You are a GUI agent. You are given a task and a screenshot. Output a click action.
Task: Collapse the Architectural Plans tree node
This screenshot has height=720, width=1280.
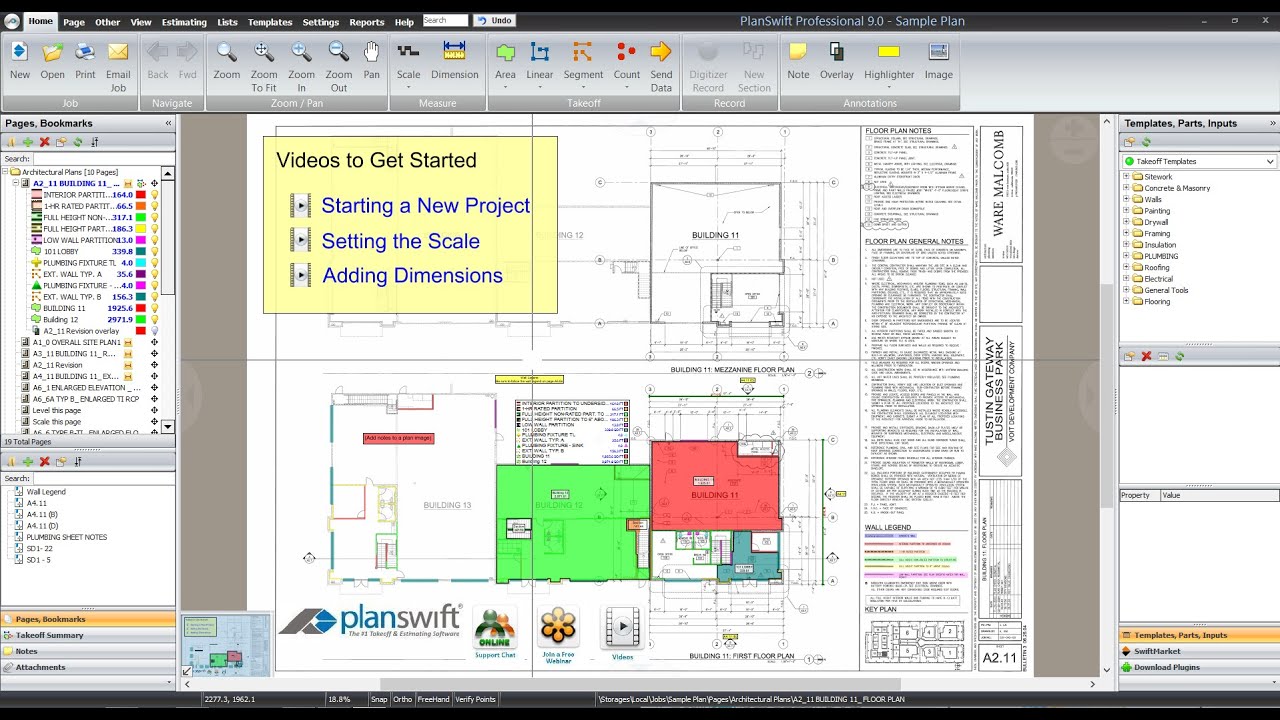[6, 172]
